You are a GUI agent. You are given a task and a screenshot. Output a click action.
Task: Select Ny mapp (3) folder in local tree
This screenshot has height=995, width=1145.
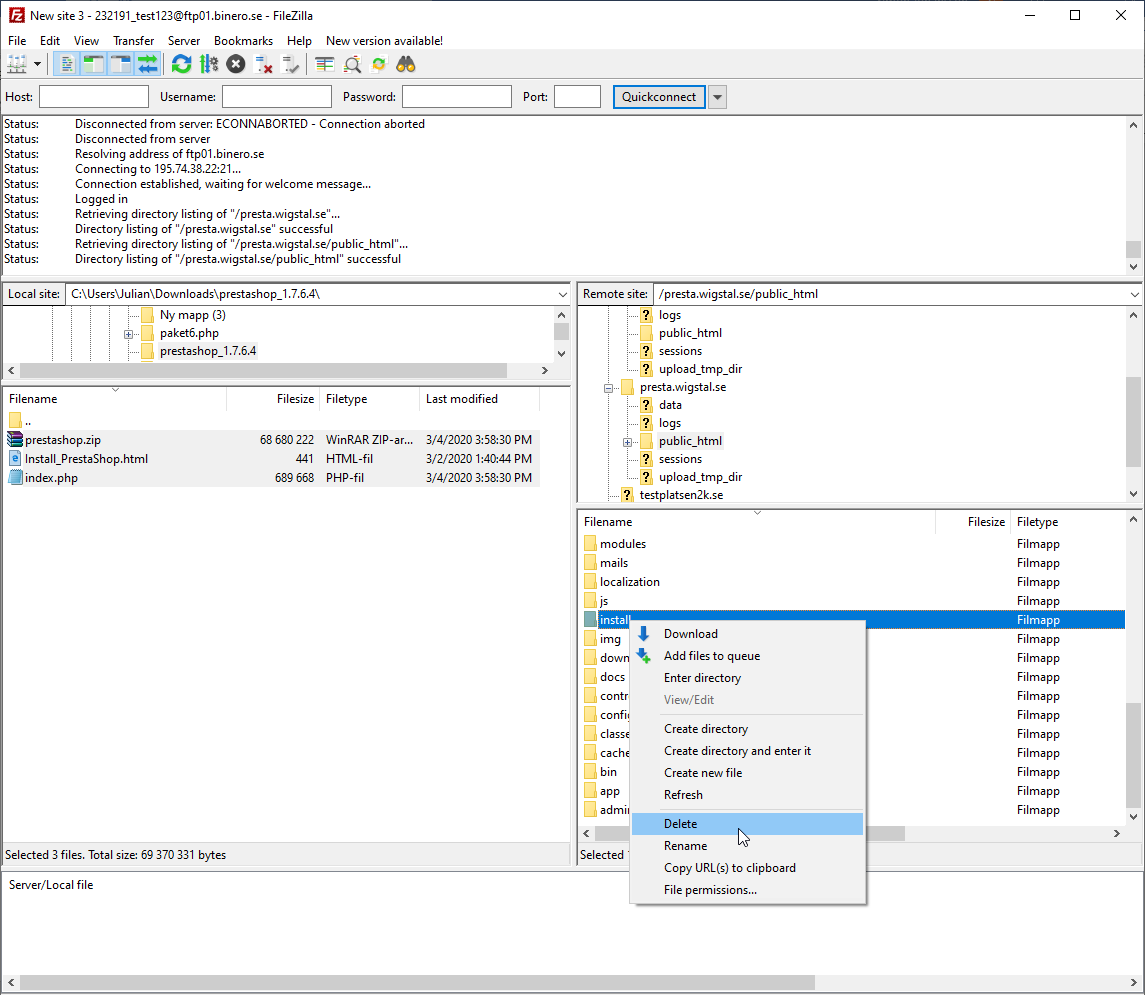[193, 315]
